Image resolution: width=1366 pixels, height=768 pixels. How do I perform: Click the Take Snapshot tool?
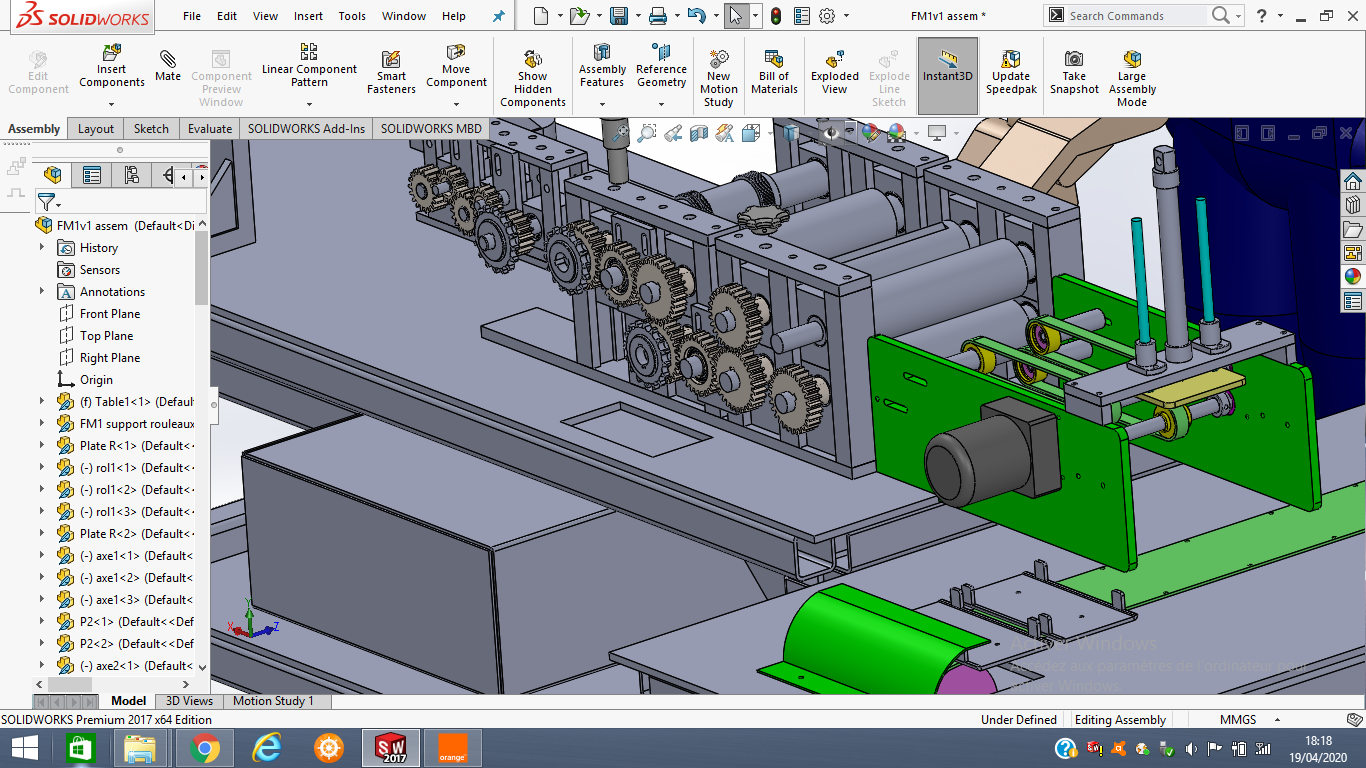[1074, 73]
